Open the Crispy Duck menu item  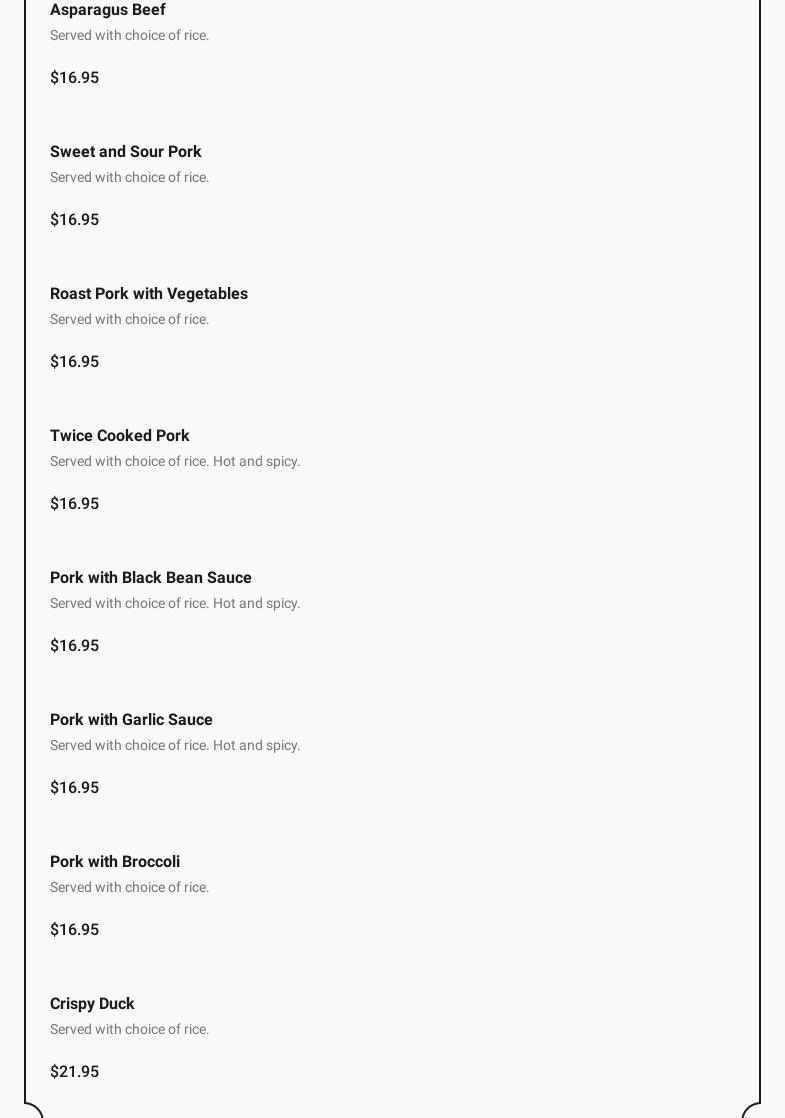(x=92, y=1004)
